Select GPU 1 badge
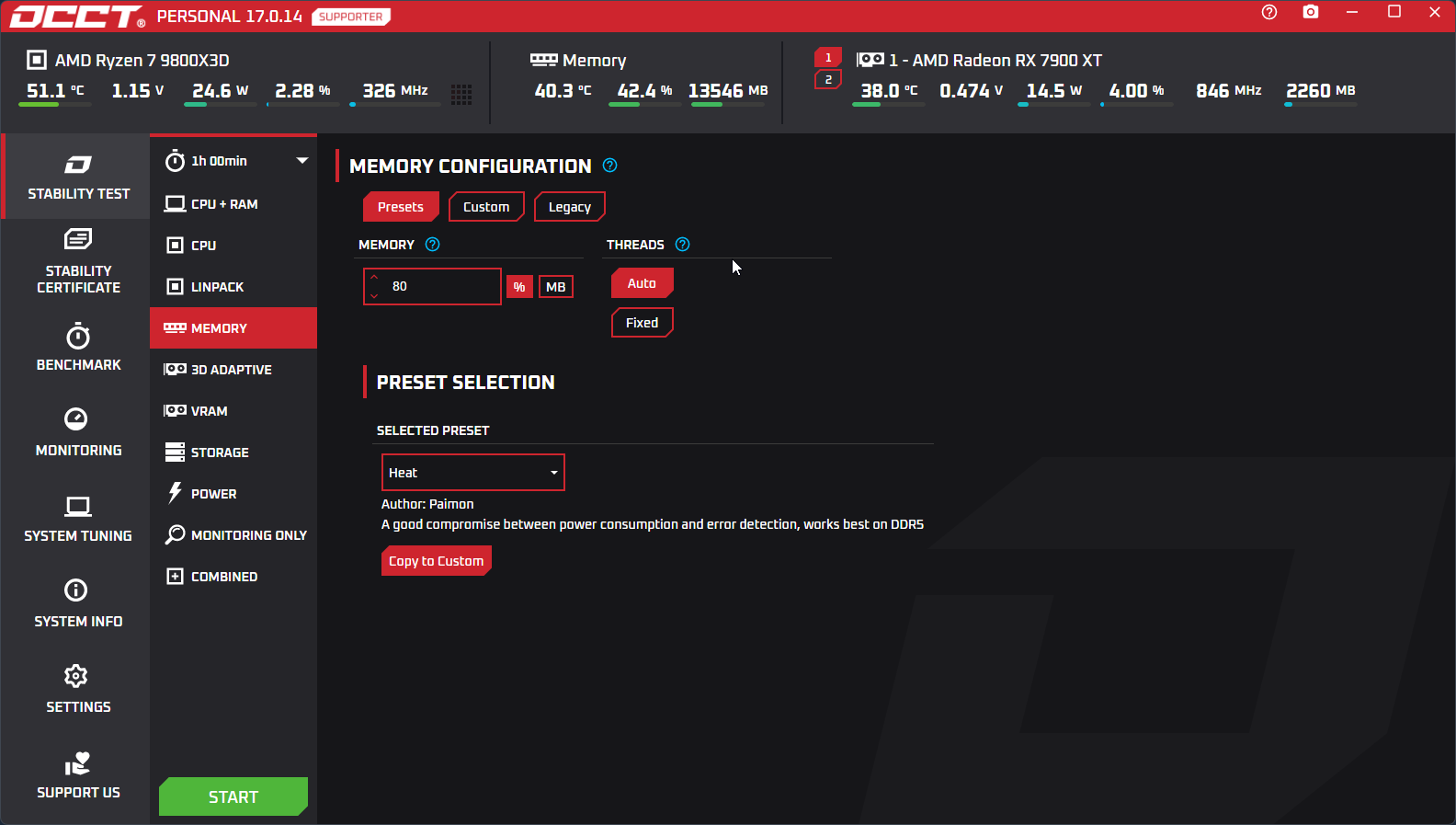This screenshot has width=1456, height=825. click(828, 58)
